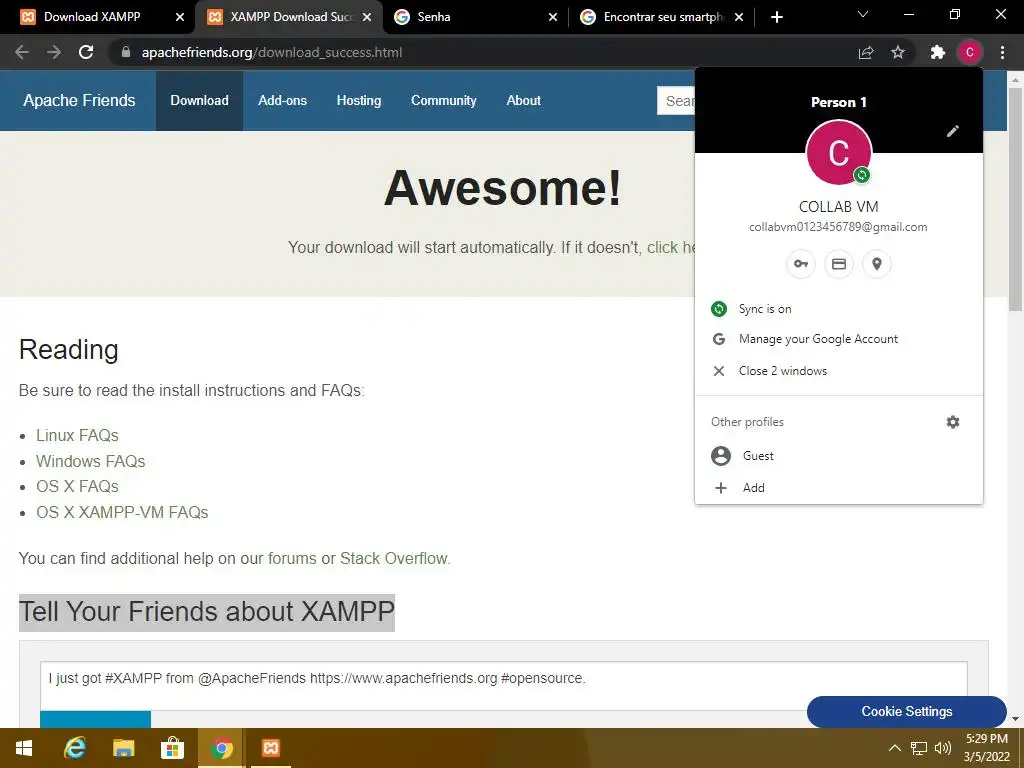Share this page icon
Image resolution: width=1024 pixels, height=768 pixels.
(866, 52)
